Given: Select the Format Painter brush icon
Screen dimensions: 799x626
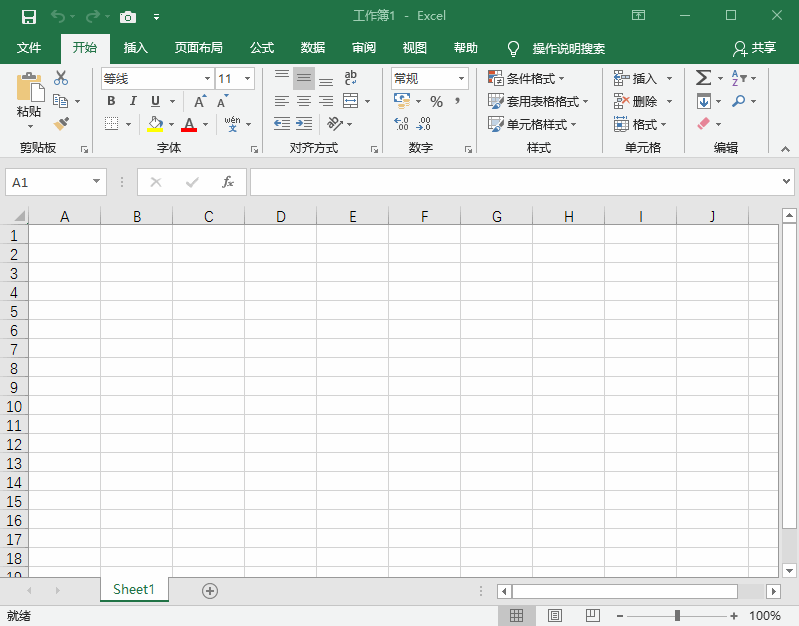Looking at the screenshot, I should click(61, 124).
